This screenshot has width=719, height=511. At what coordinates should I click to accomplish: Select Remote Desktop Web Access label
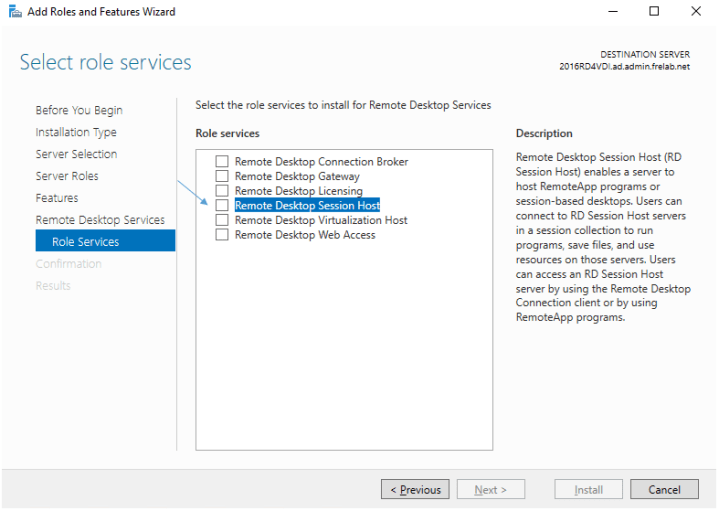pos(305,235)
